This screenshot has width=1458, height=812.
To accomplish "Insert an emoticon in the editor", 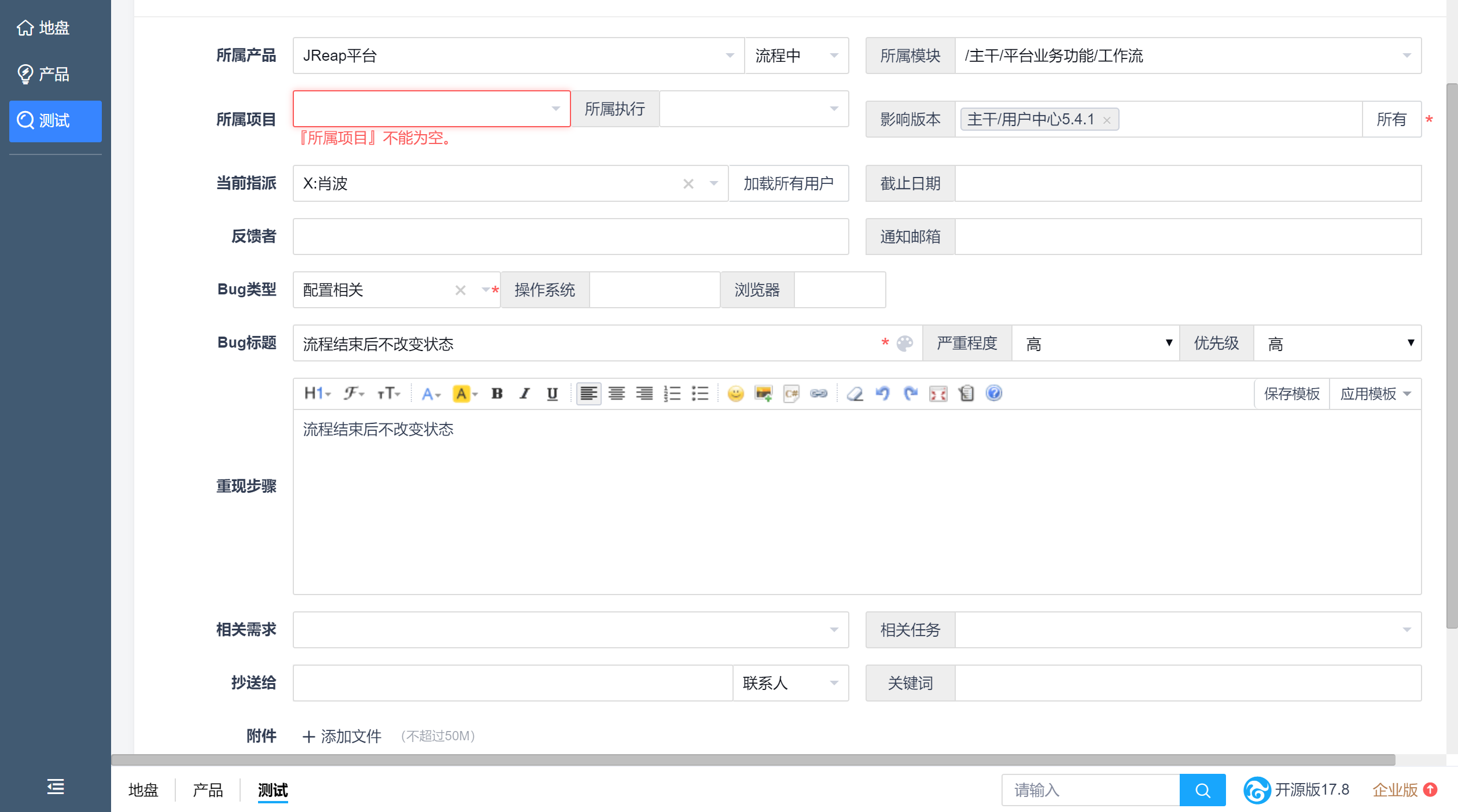I will [735, 394].
